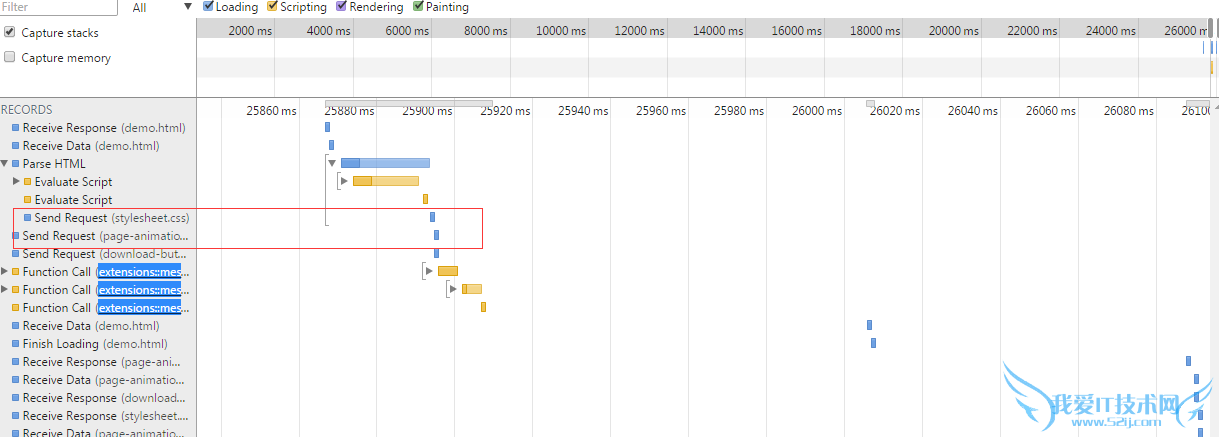
Task: Click the RECORDS header
Action: (x=27, y=110)
